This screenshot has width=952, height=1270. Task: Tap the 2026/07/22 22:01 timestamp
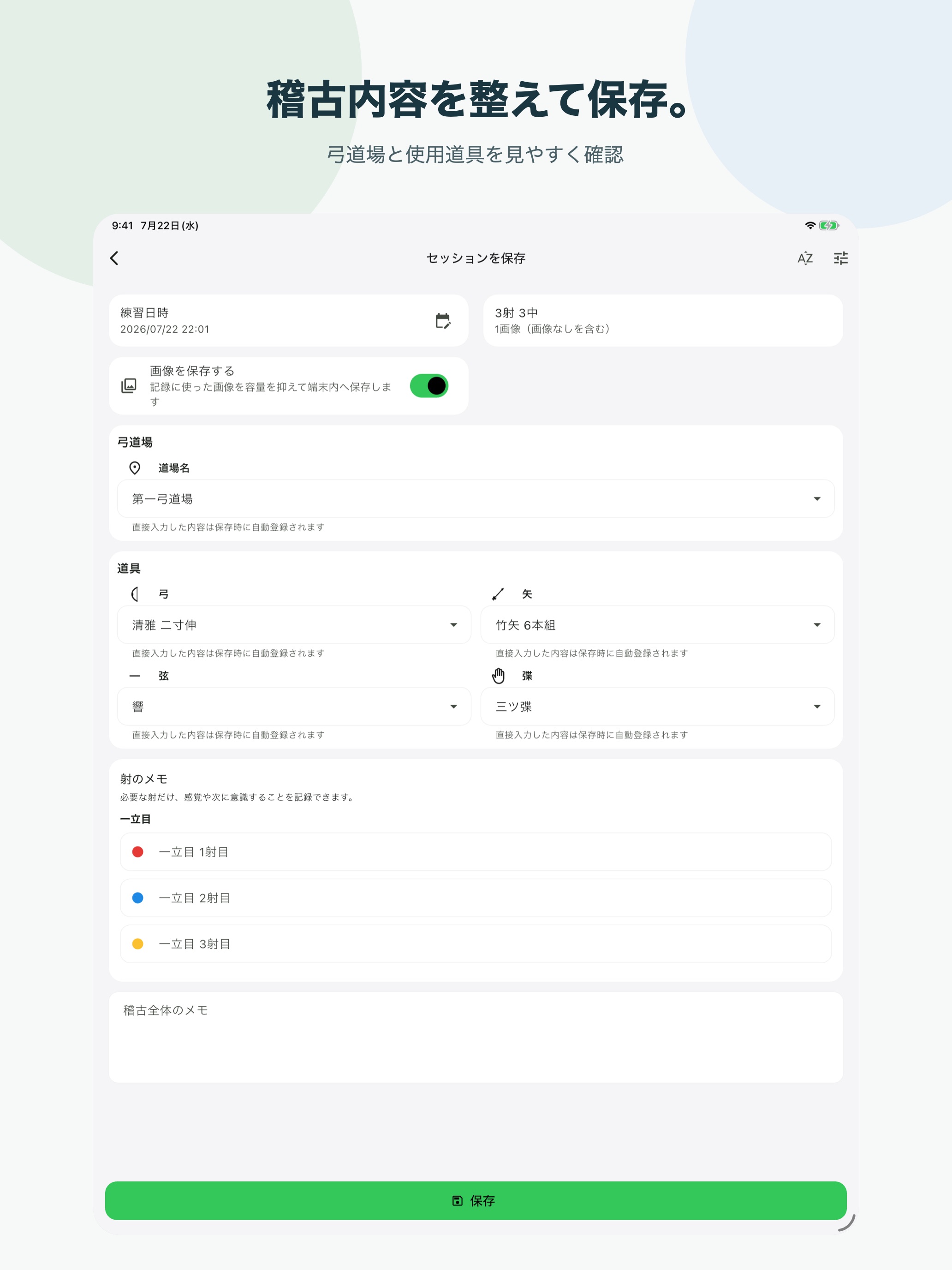tap(165, 329)
